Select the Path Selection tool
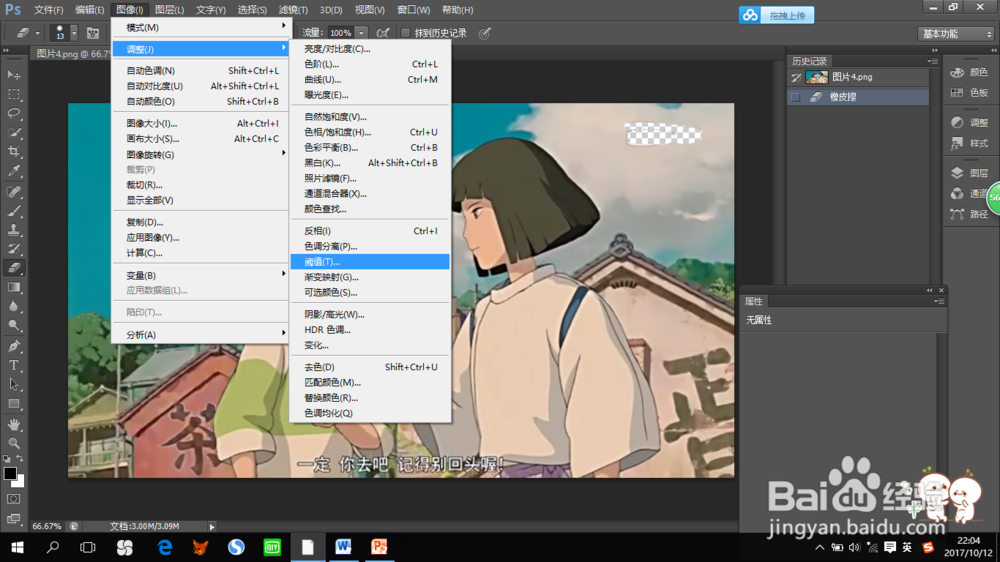The image size is (1000, 562). click(13, 385)
